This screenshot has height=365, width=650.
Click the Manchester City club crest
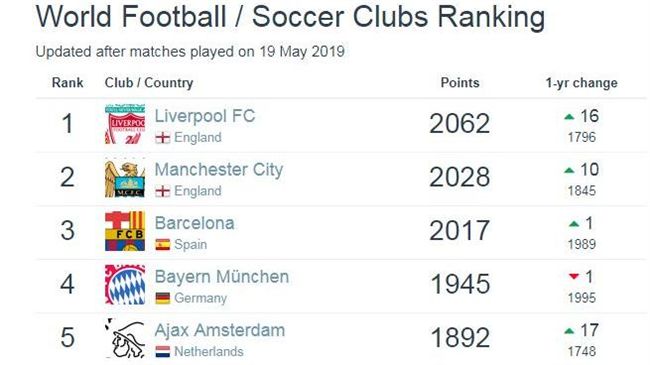tap(125, 178)
